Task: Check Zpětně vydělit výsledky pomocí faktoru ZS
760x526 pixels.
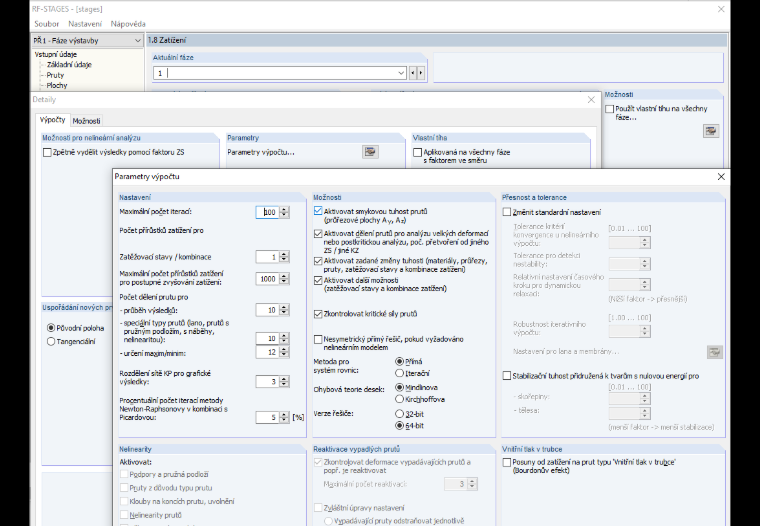Action: pyautogui.click(x=47, y=152)
